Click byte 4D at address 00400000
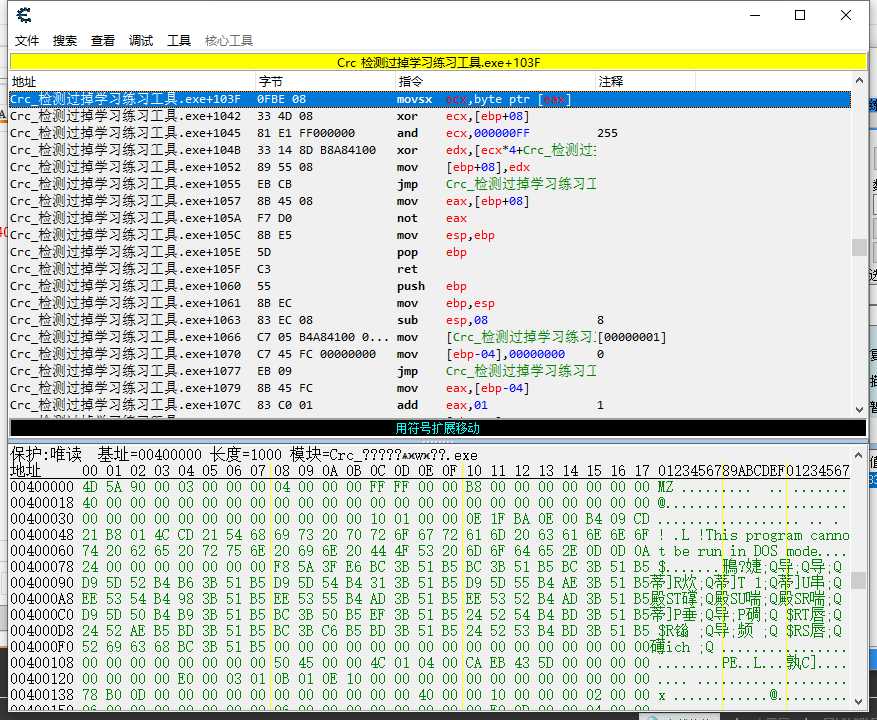Viewport: 877px width, 720px height. (90, 487)
